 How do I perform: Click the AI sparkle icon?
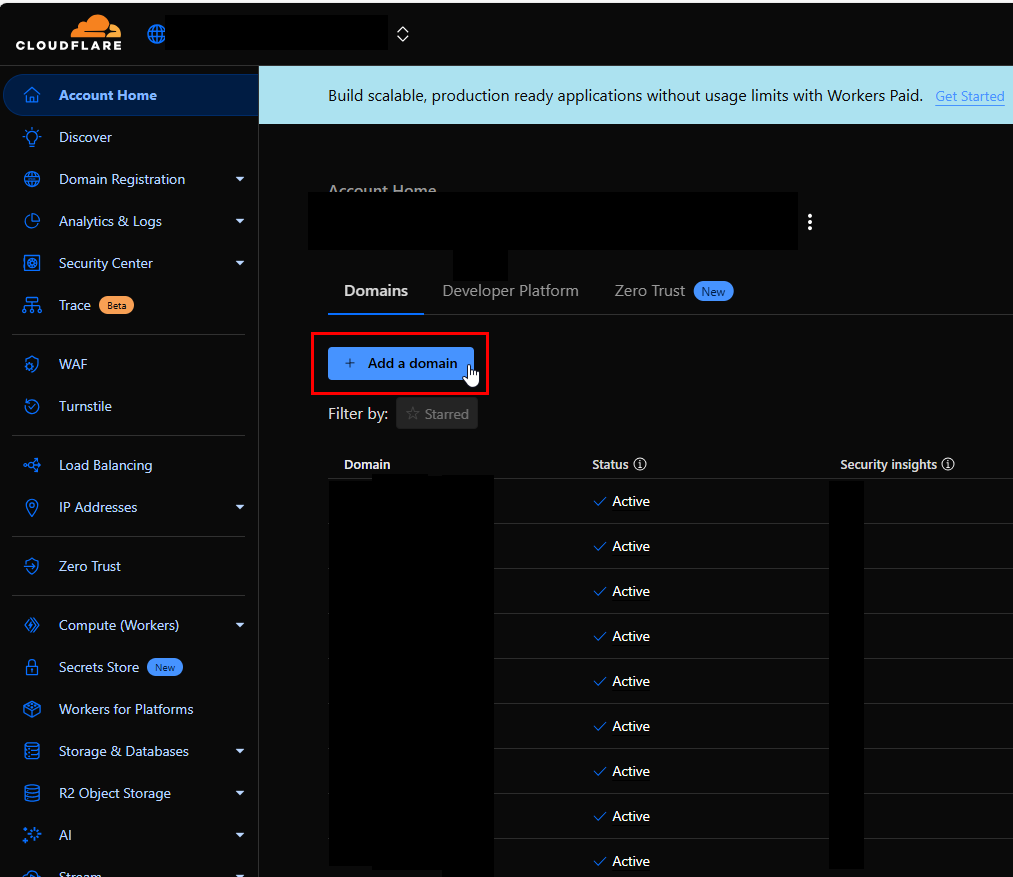[x=32, y=835]
